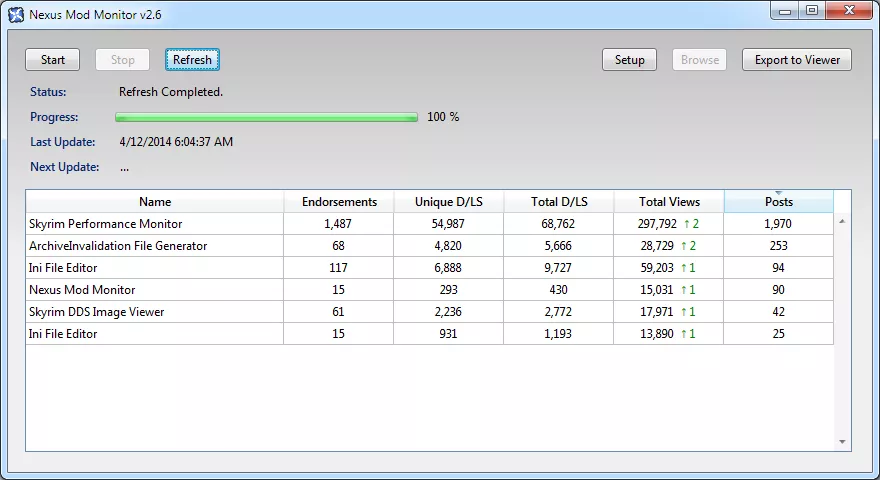The image size is (880, 480).
Task: Click the green up arrow beside 297,792
Action: [x=686, y=224]
